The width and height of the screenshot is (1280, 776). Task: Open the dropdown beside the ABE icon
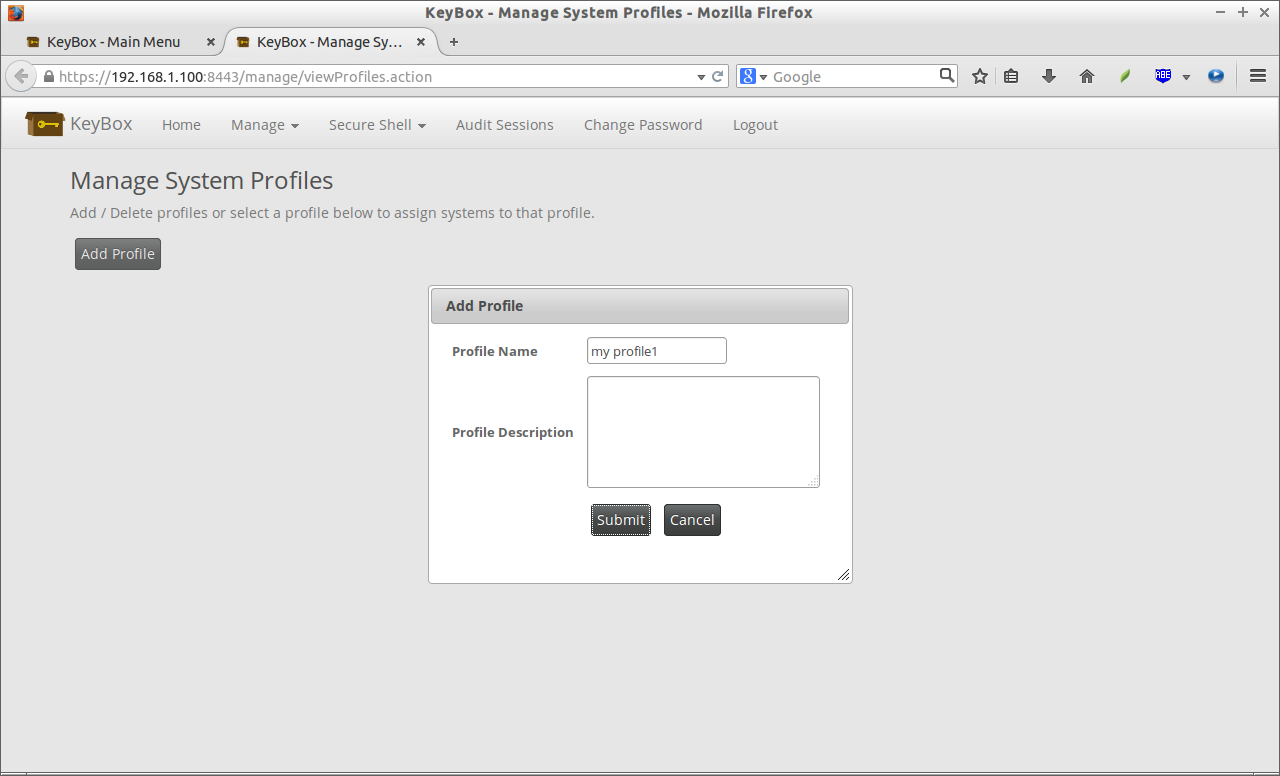tap(1186, 77)
